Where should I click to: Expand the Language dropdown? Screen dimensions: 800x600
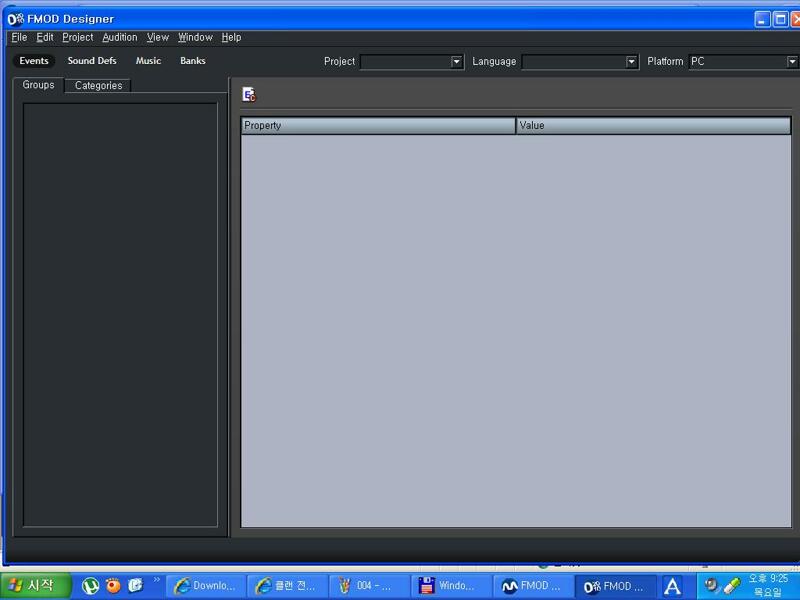coord(631,62)
